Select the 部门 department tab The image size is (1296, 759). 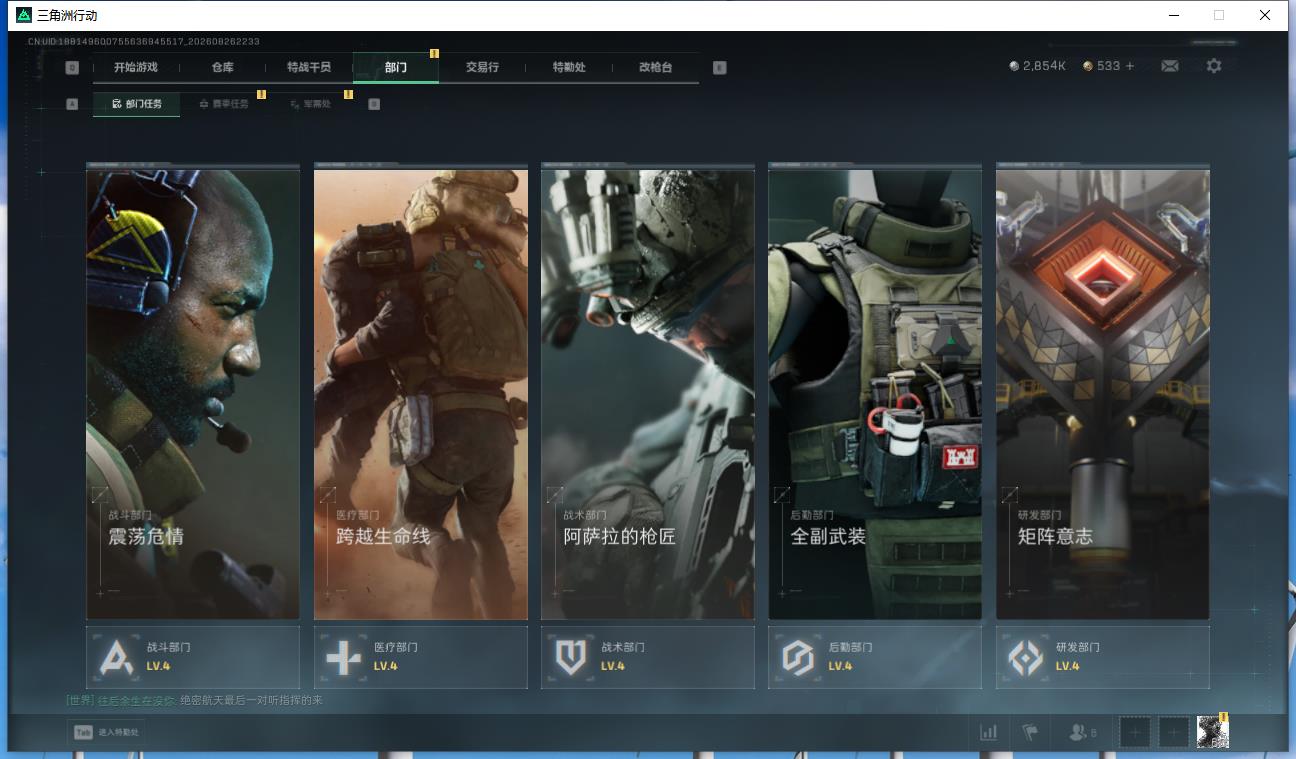(x=396, y=68)
